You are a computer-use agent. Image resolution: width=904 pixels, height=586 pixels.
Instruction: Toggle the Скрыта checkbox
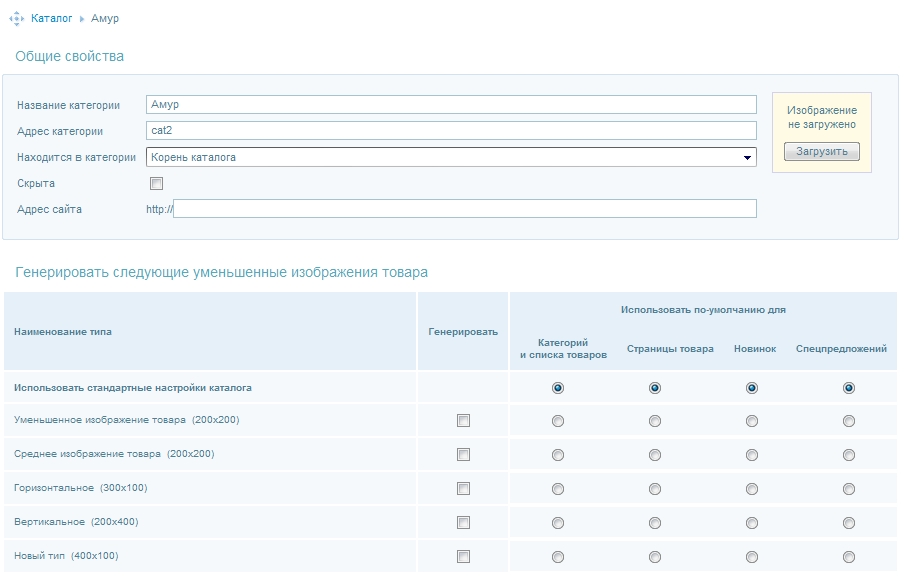[x=156, y=184]
